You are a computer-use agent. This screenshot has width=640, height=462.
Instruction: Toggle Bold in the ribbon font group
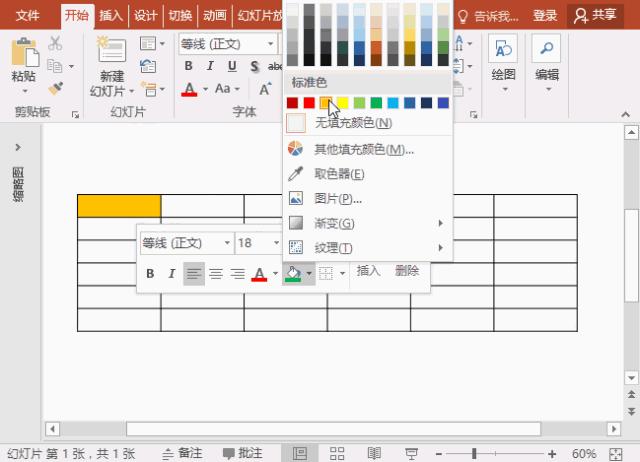click(188, 66)
